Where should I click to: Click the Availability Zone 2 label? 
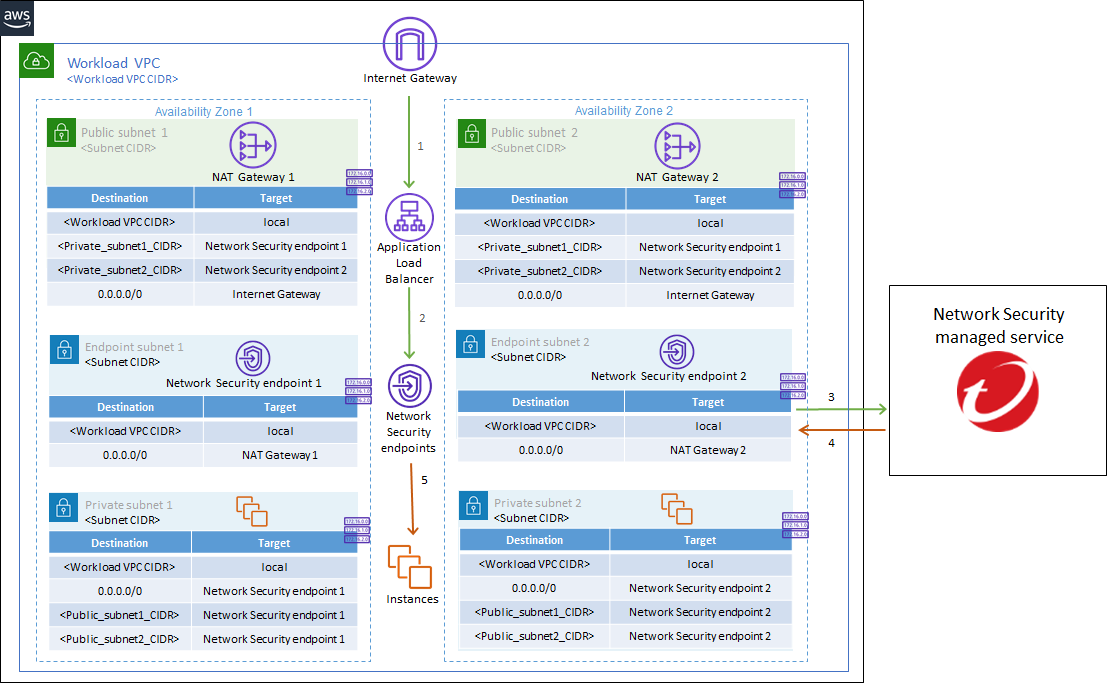click(x=623, y=111)
